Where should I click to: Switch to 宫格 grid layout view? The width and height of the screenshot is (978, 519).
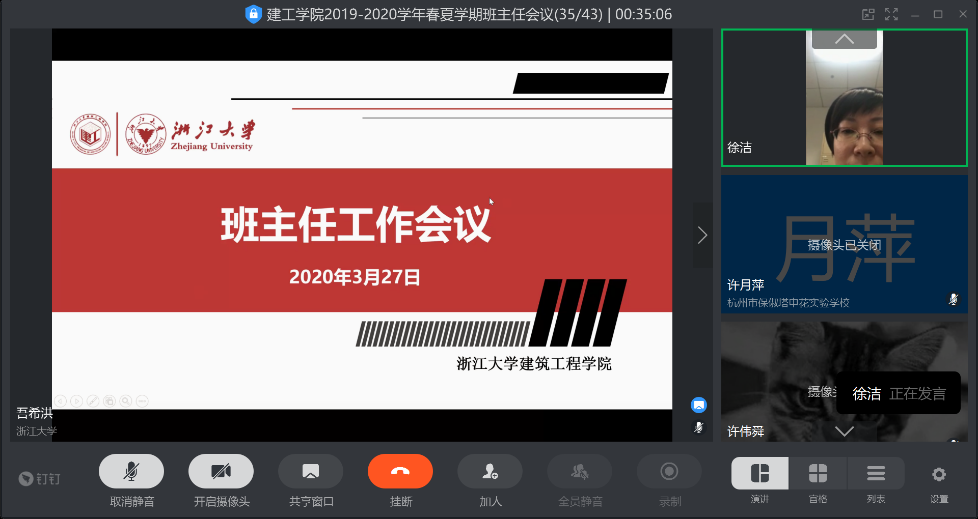(817, 473)
